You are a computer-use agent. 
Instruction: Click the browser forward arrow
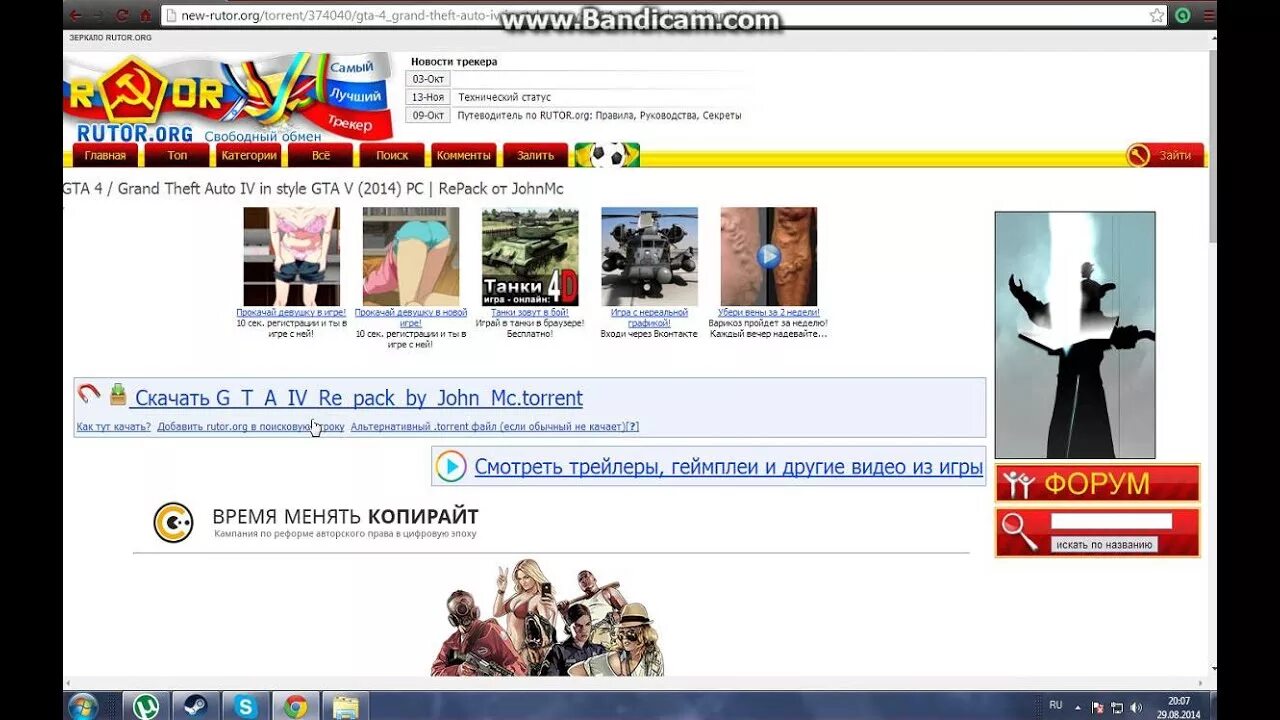[x=98, y=15]
